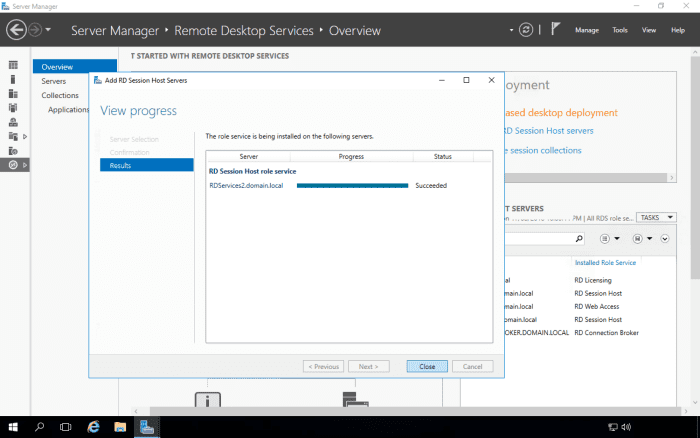
Task: Open File Explorer from the taskbar
Action: [x=120, y=427]
